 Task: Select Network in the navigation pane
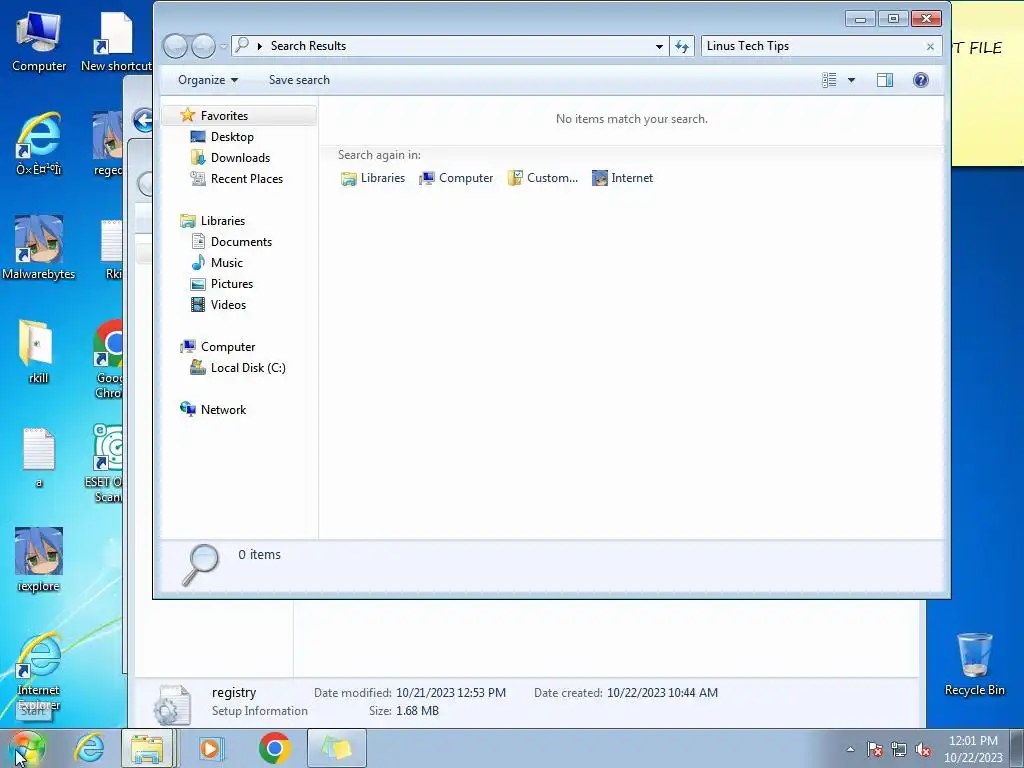pyautogui.click(x=223, y=409)
